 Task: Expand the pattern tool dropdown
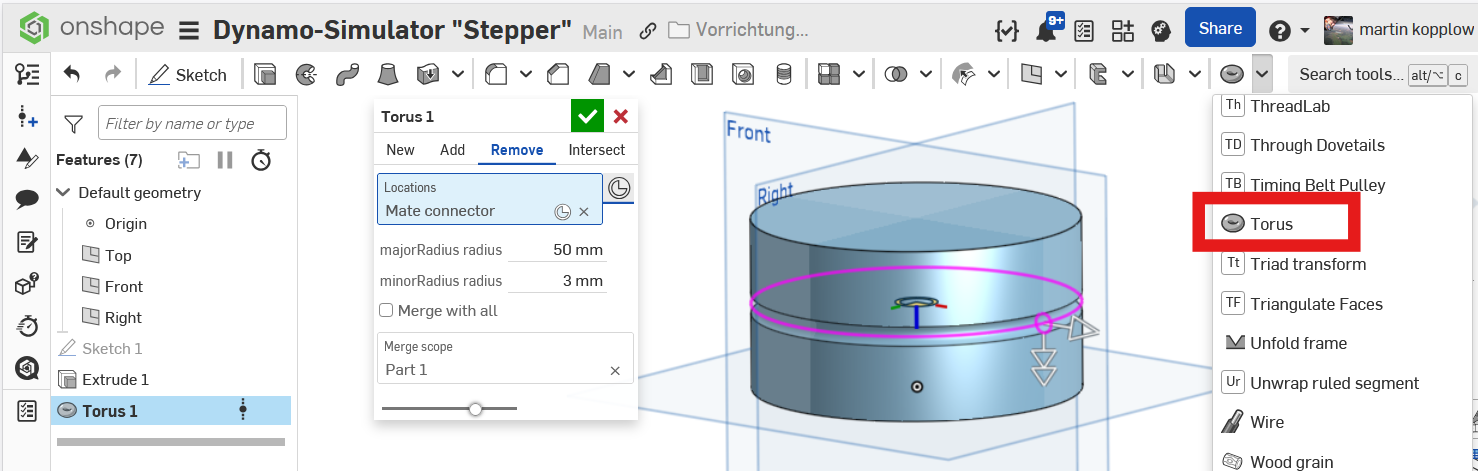pyautogui.click(x=858, y=74)
